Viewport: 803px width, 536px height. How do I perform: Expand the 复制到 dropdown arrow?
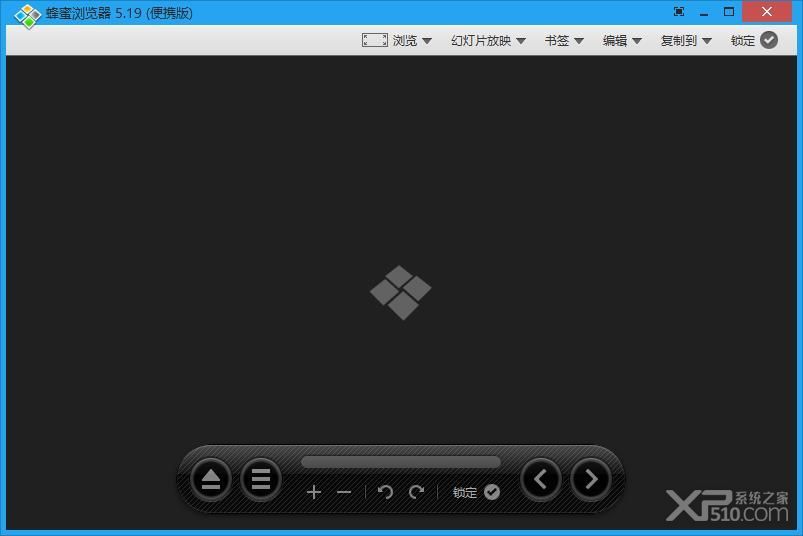(707, 41)
